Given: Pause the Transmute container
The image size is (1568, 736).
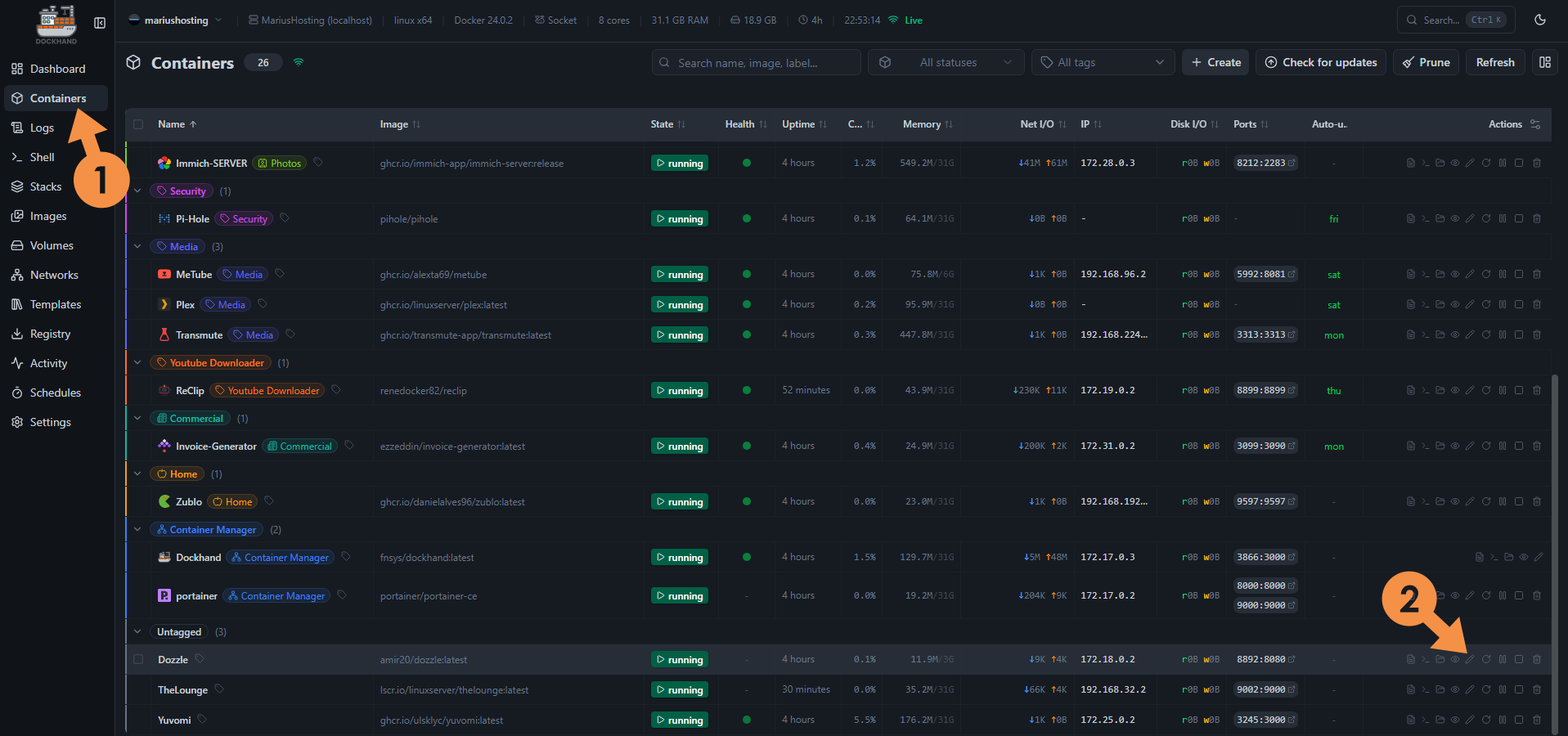Looking at the screenshot, I should (1503, 334).
